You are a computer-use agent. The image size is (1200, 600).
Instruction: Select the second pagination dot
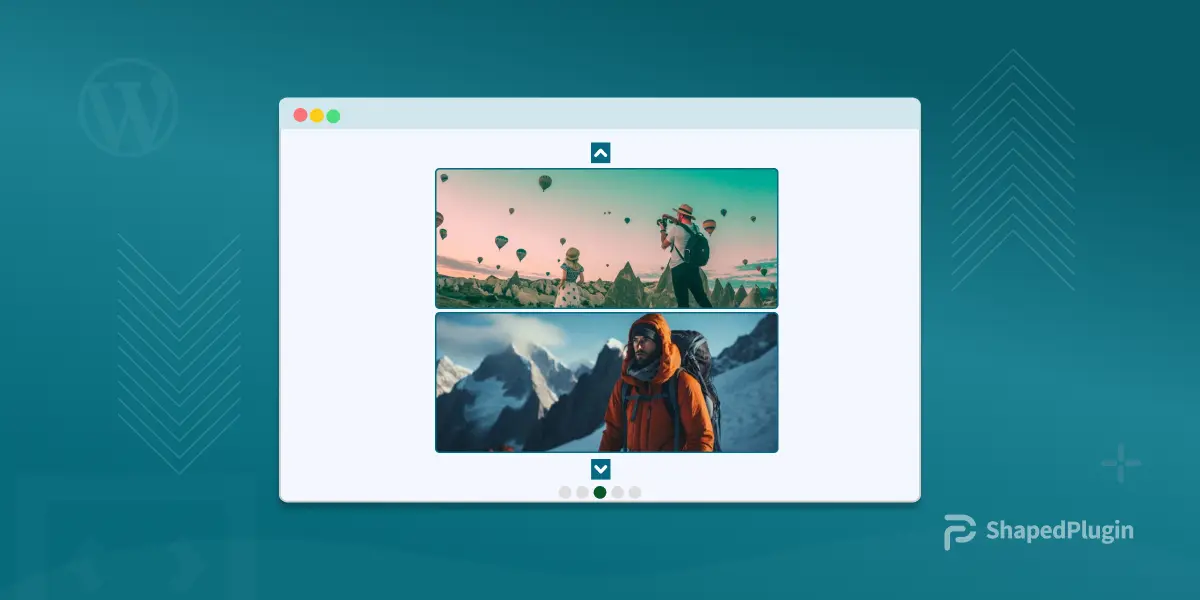pyautogui.click(x=582, y=492)
